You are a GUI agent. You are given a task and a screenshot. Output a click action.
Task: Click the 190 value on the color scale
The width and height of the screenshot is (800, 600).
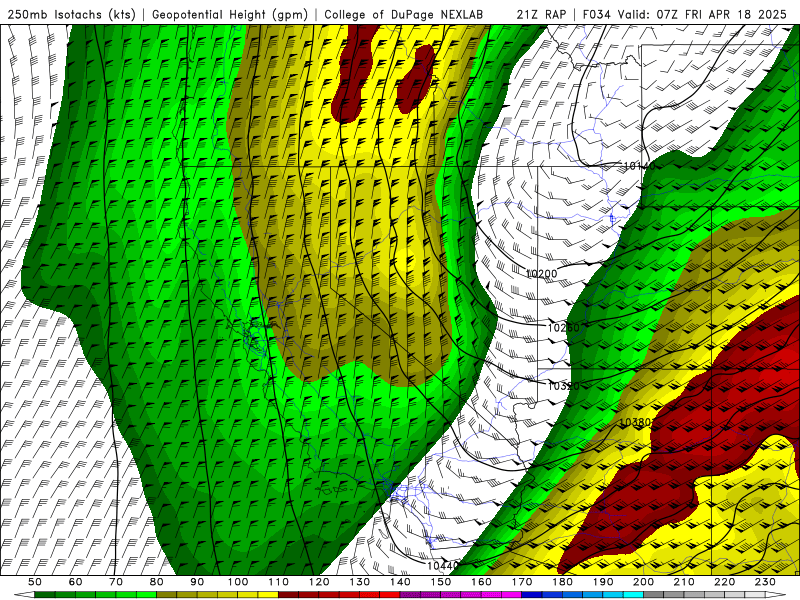click(x=603, y=582)
